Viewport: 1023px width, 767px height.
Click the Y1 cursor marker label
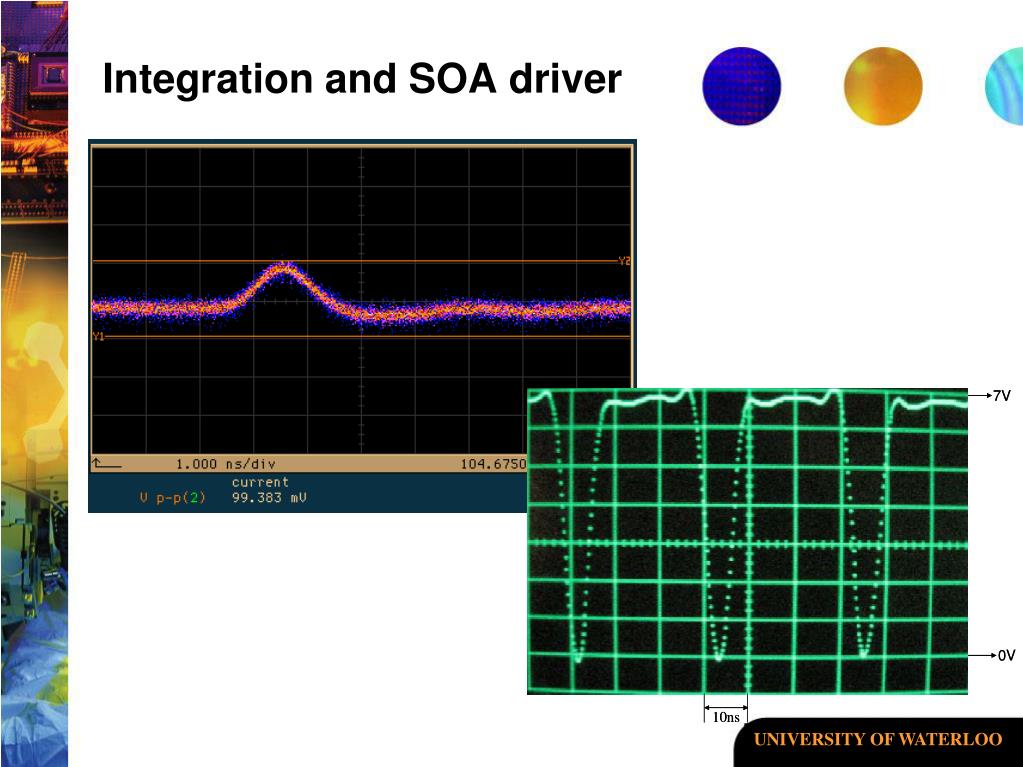point(99,337)
